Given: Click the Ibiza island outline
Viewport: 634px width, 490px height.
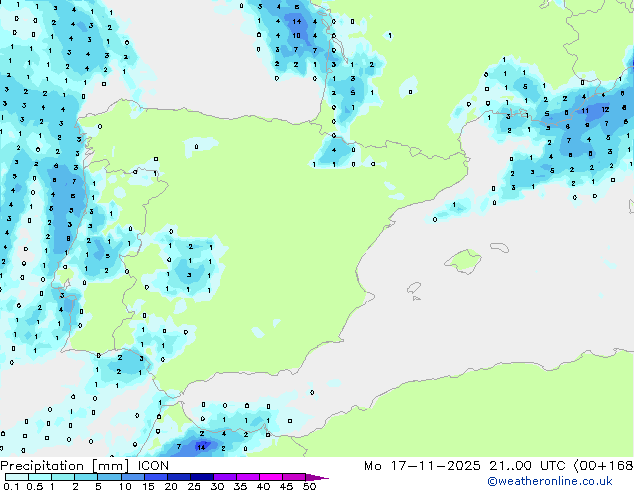Looking at the screenshot, I should [x=414, y=288].
